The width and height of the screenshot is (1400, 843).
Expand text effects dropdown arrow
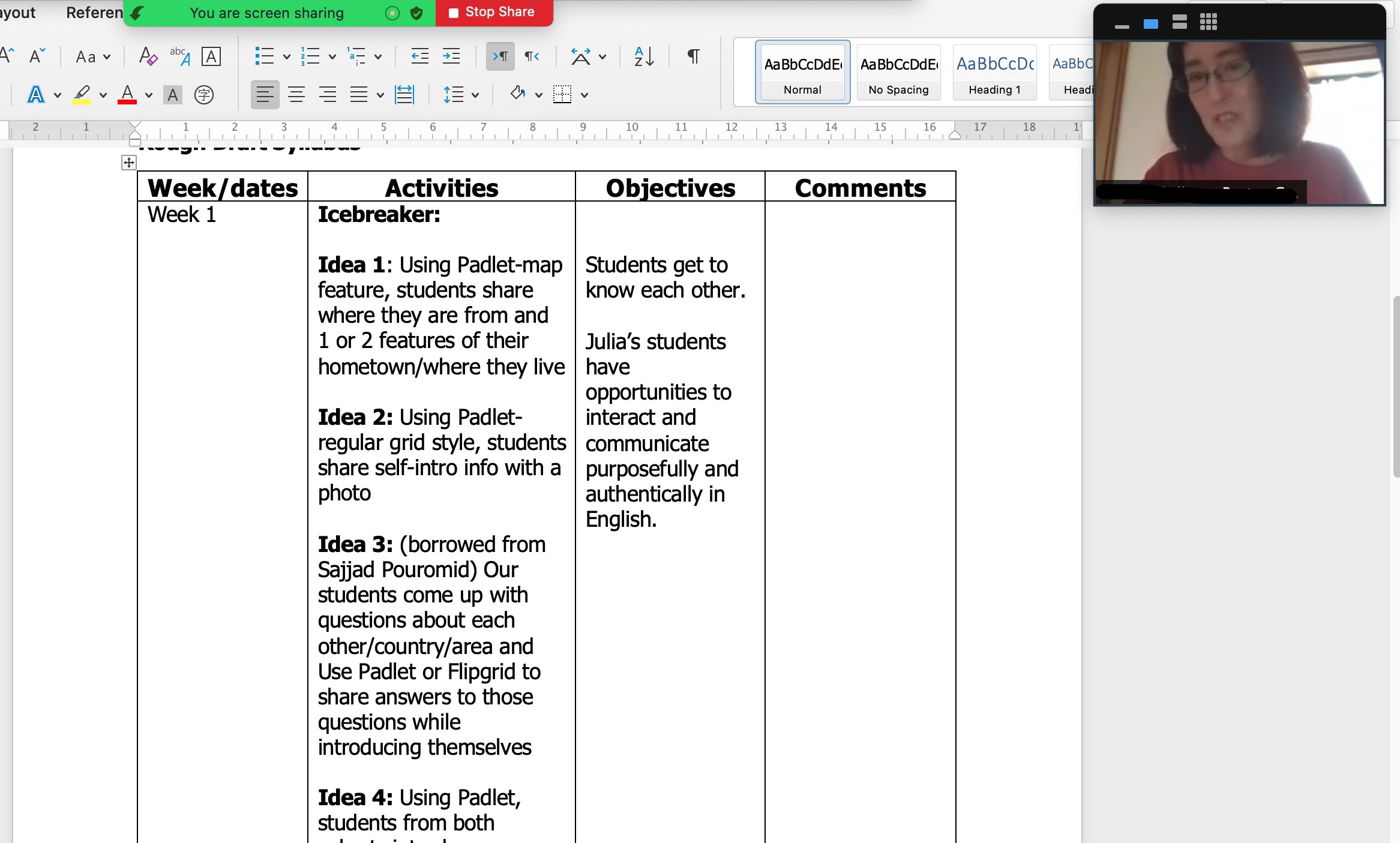click(x=58, y=95)
